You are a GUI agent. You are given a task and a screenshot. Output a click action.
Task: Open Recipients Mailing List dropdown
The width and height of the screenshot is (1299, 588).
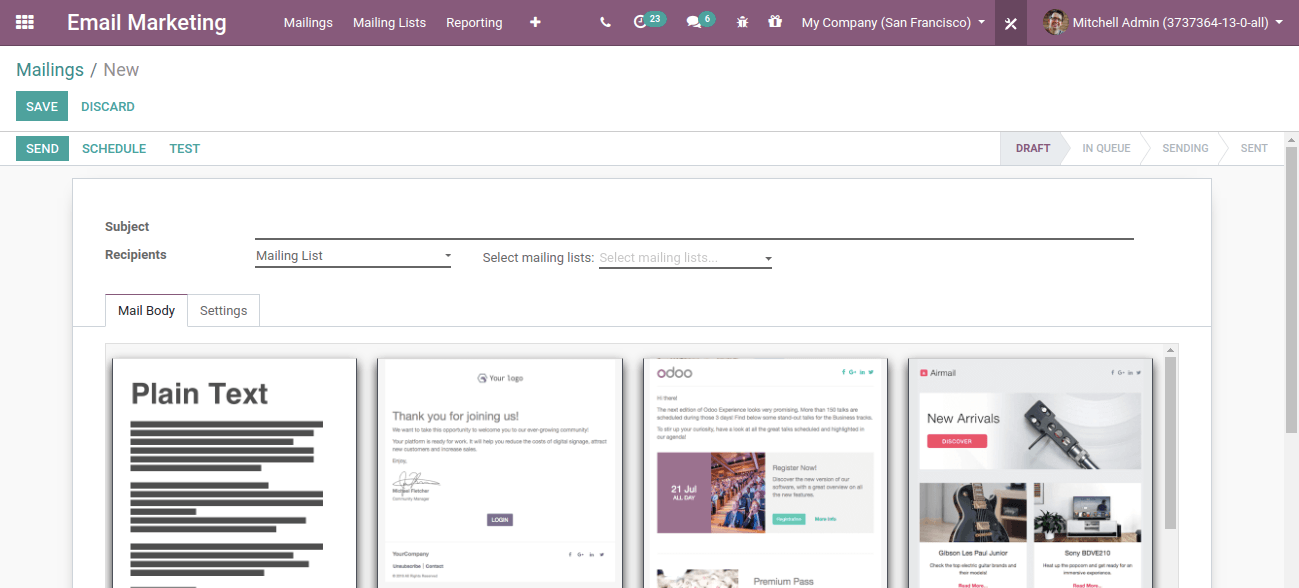point(353,256)
